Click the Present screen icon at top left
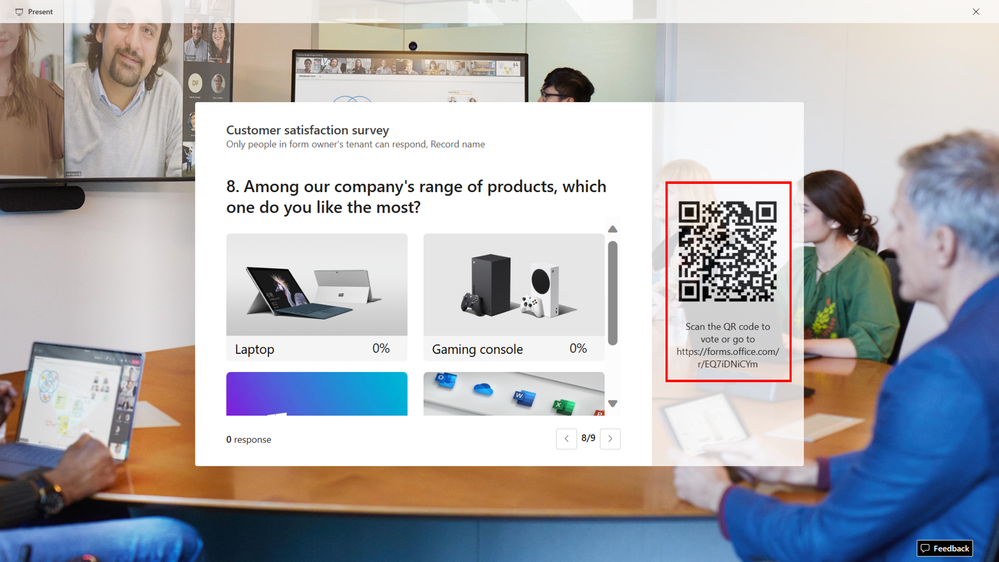The width and height of the screenshot is (999, 562). click(x=19, y=11)
